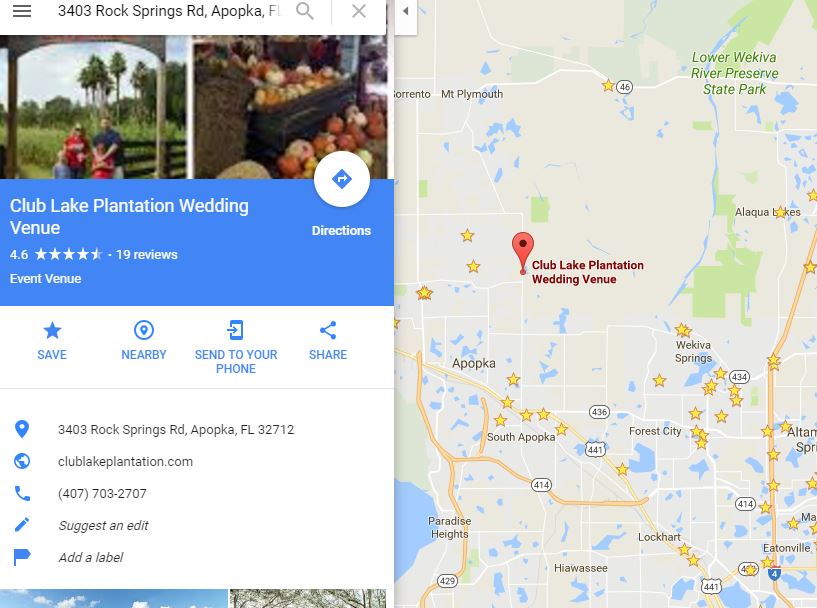
Task: Call the phone number (407) 703-2707
Action: tap(102, 493)
